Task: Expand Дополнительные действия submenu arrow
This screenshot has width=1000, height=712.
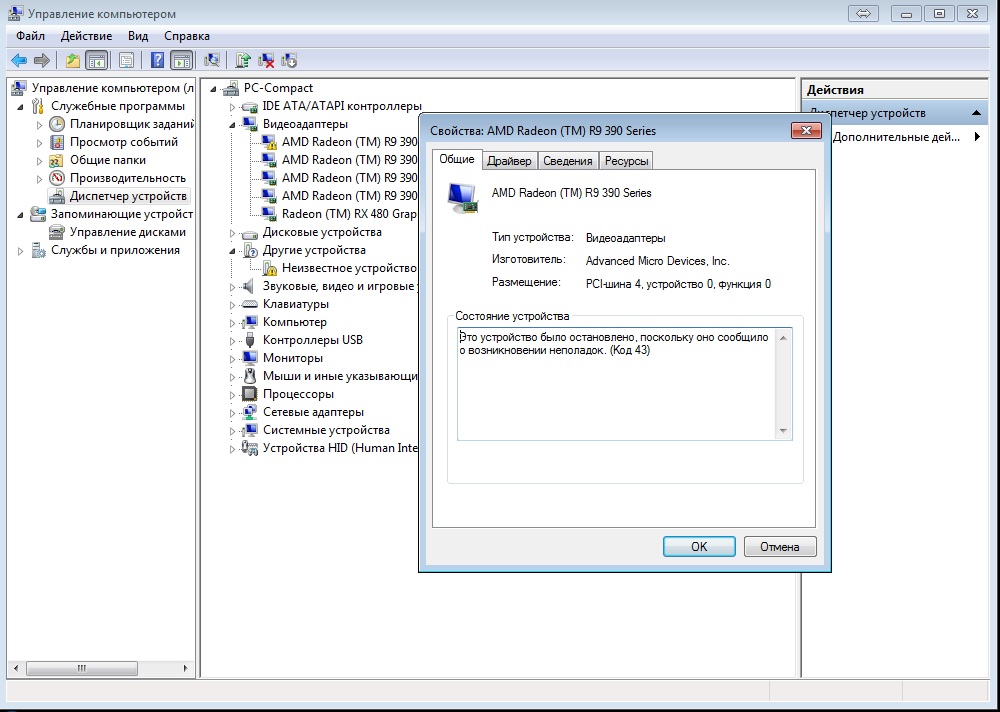Action: coord(977,137)
